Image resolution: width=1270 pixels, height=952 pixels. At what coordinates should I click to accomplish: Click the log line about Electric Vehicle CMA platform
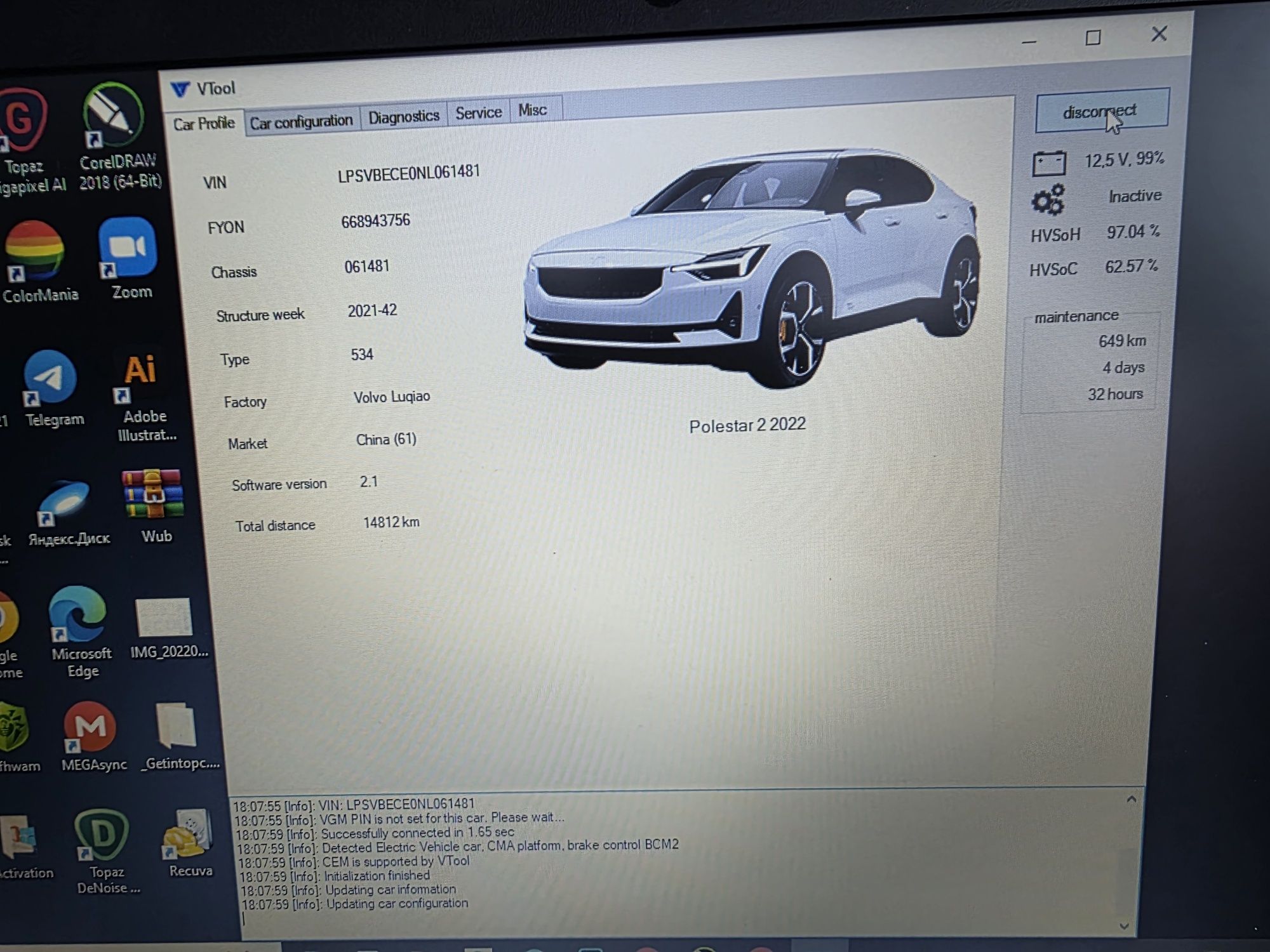pos(458,847)
